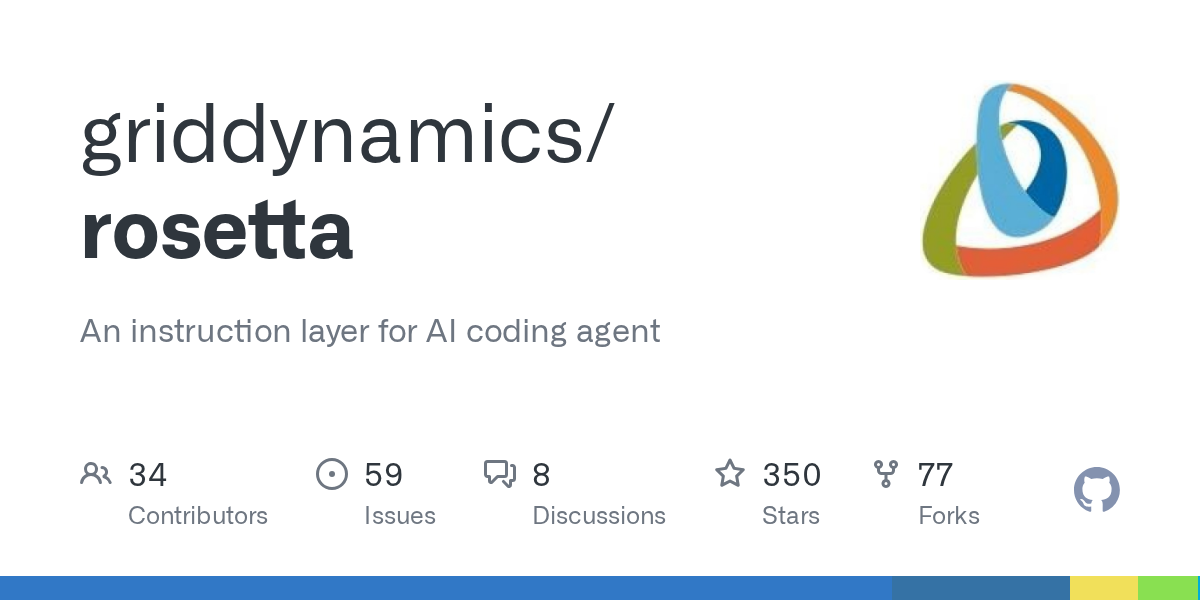Screen dimensions: 1200x600
Task: Click the Contributors label
Action: (x=198, y=516)
